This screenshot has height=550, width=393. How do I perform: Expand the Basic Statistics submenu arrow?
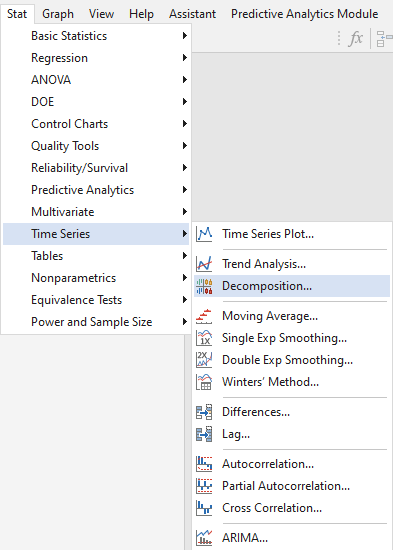[185, 36]
